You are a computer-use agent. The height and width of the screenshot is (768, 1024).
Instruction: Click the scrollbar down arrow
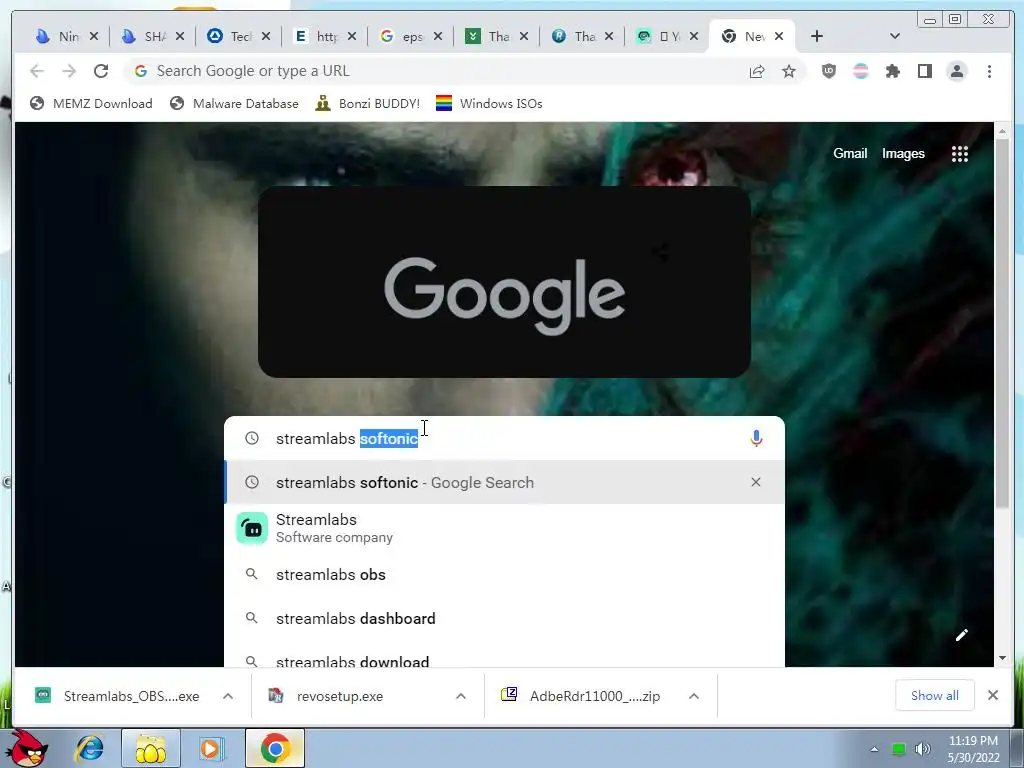click(1002, 658)
